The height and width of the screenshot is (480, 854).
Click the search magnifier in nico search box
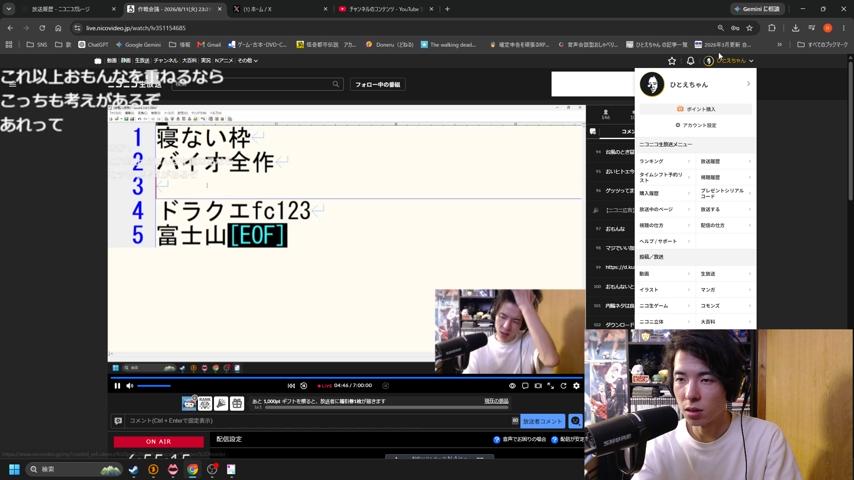point(336,84)
